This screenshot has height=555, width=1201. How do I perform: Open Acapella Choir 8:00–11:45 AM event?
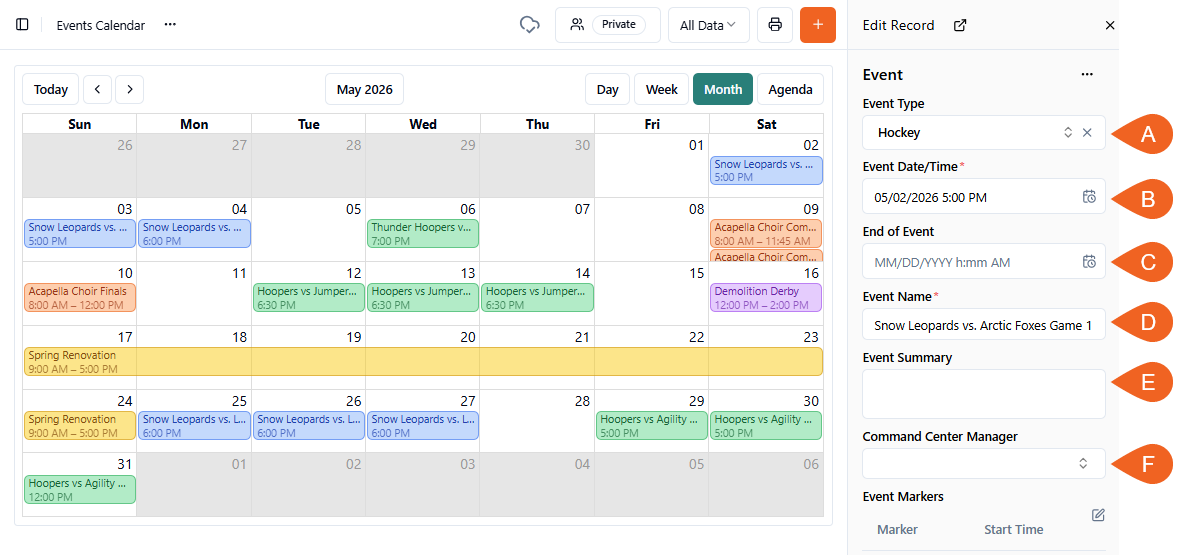click(x=766, y=234)
